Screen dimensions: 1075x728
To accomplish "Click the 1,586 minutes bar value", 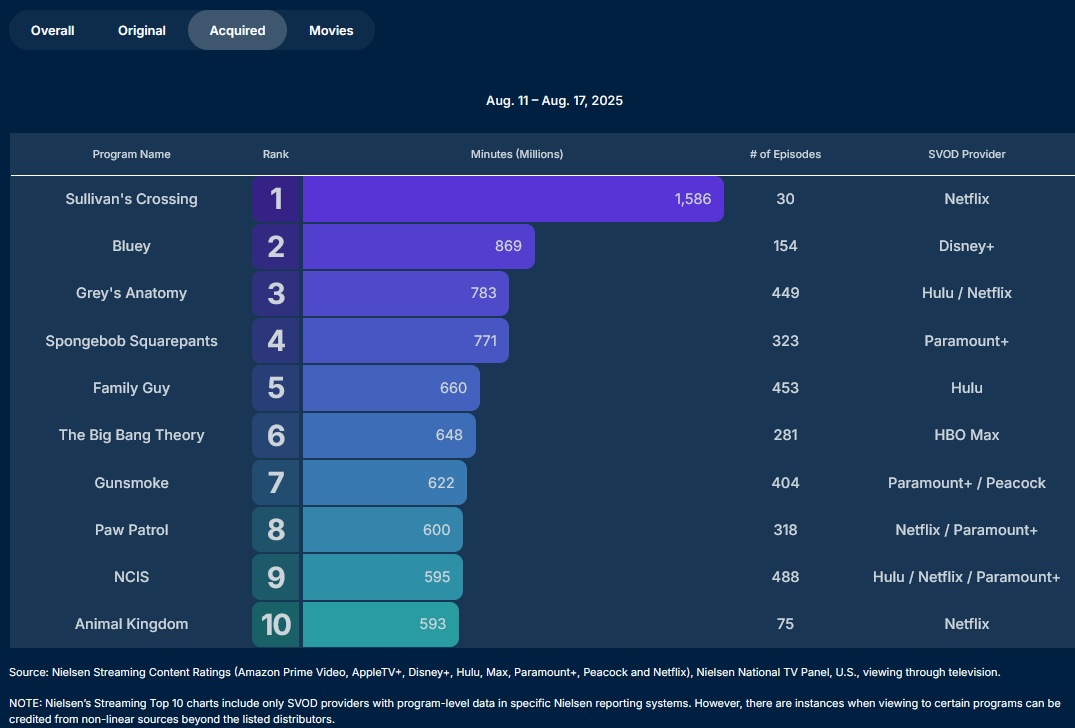I will pos(692,199).
